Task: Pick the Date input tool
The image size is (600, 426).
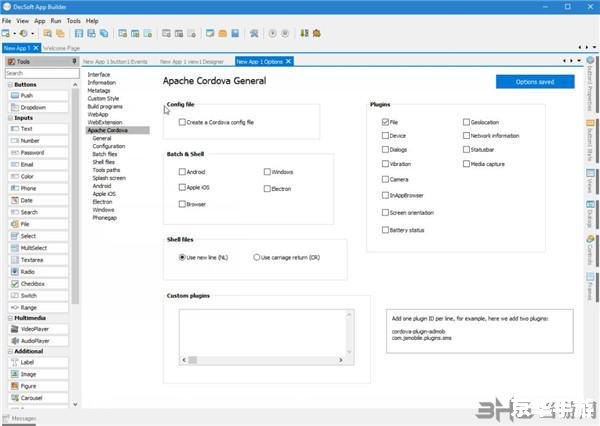Action: pos(38,200)
